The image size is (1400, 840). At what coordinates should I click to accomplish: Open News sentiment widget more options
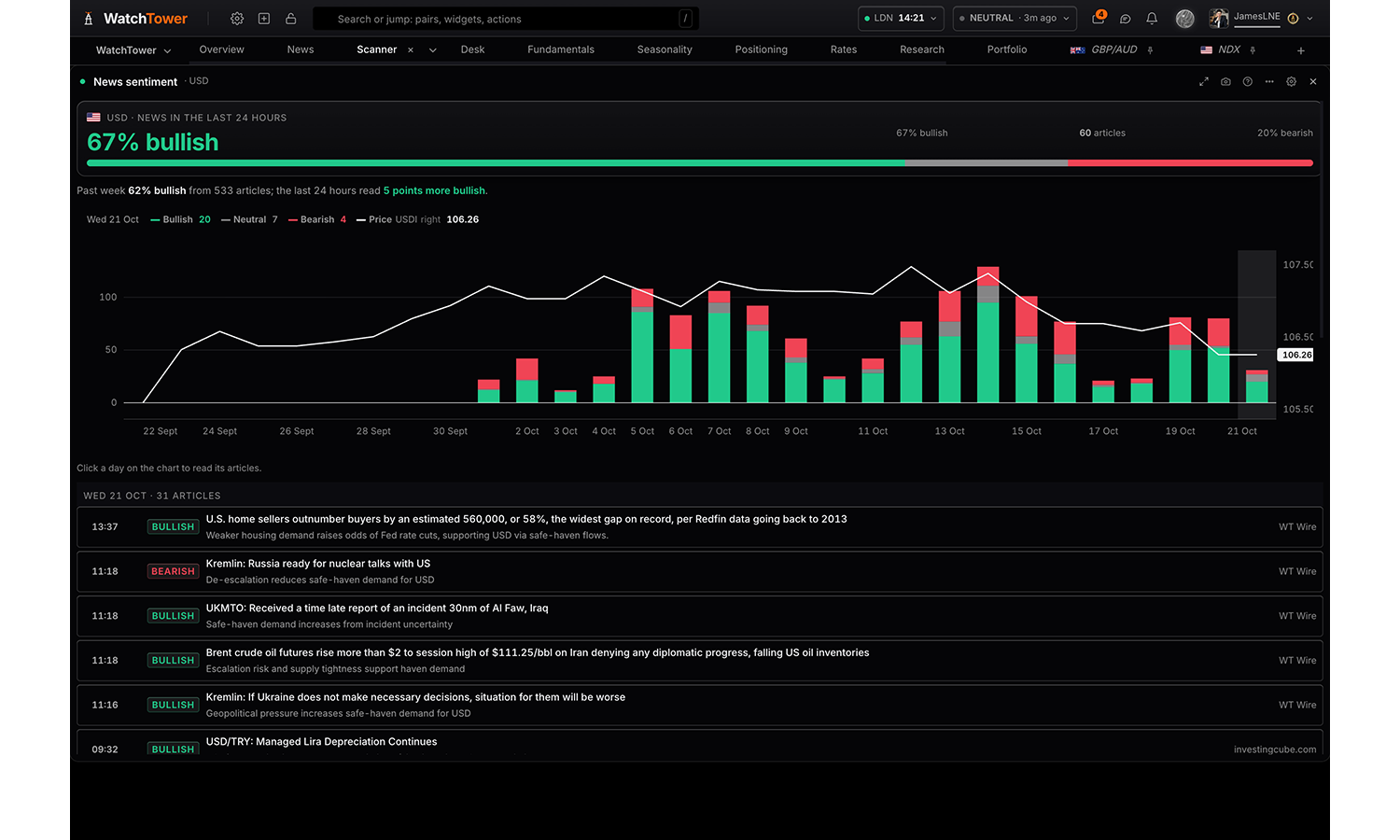pos(1269,82)
